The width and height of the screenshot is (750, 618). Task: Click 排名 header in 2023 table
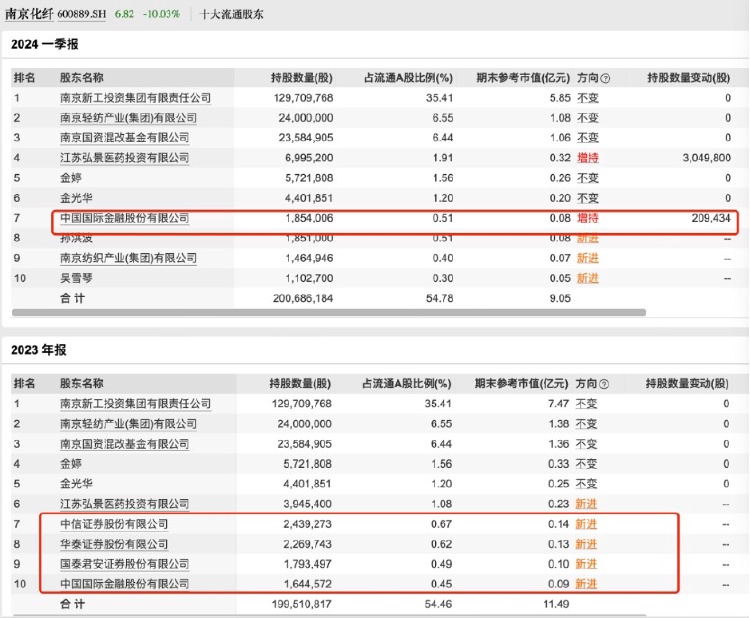coord(24,384)
